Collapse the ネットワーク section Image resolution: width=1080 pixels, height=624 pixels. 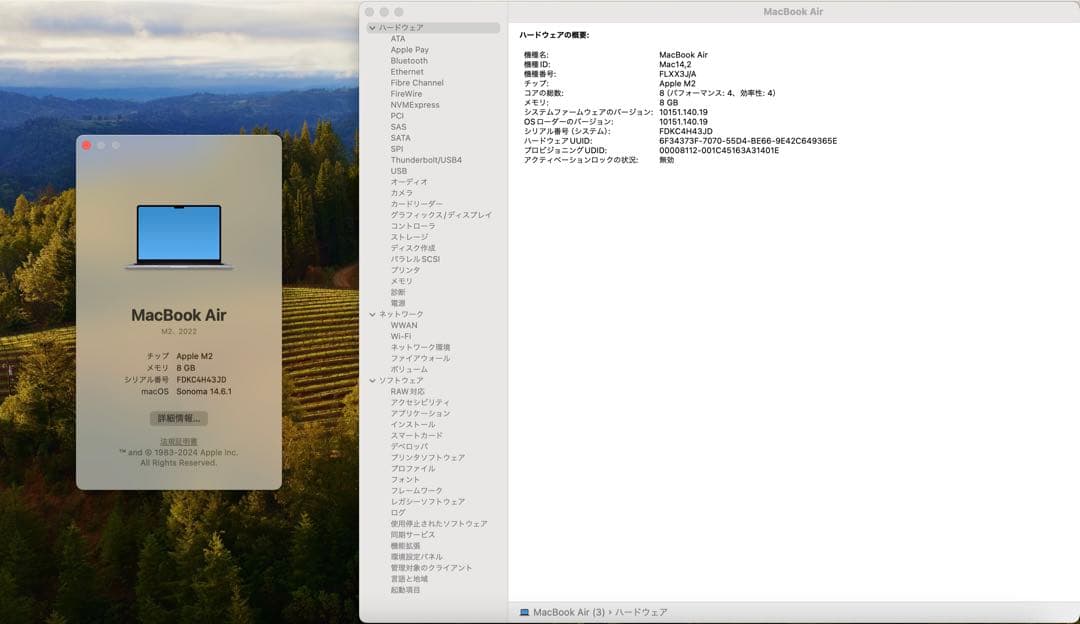tap(374, 313)
